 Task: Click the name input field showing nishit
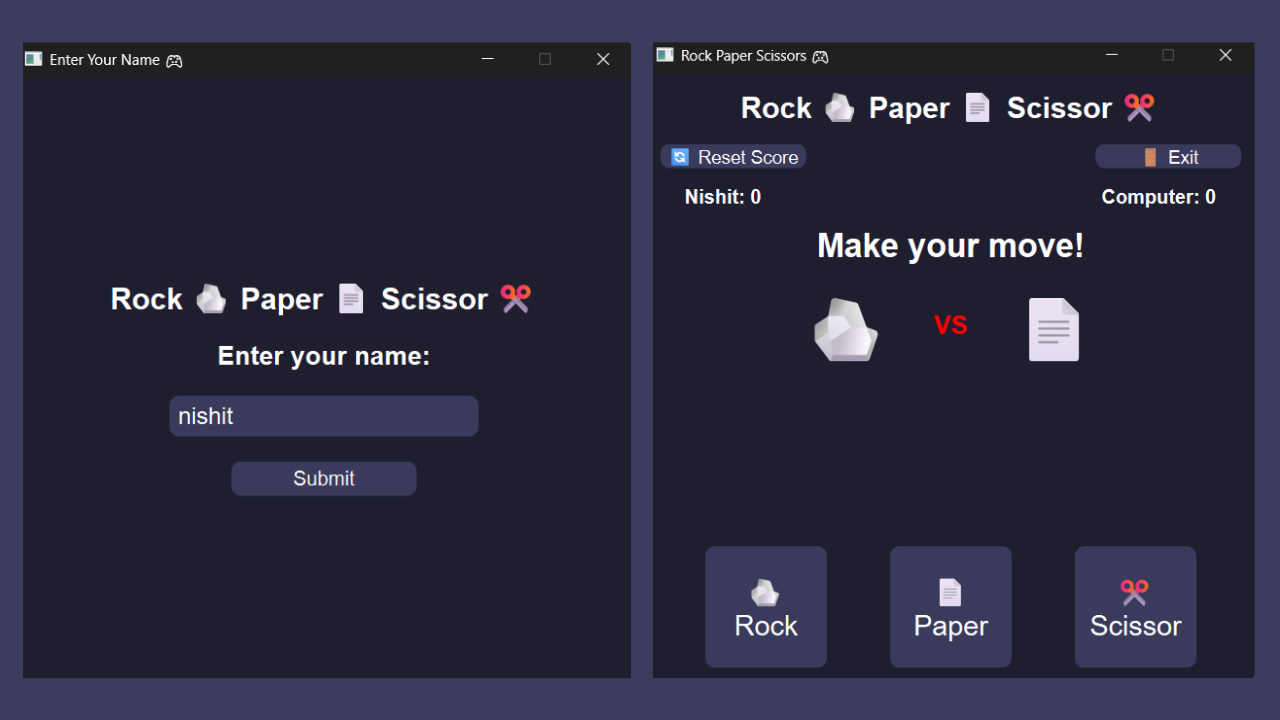(x=323, y=416)
